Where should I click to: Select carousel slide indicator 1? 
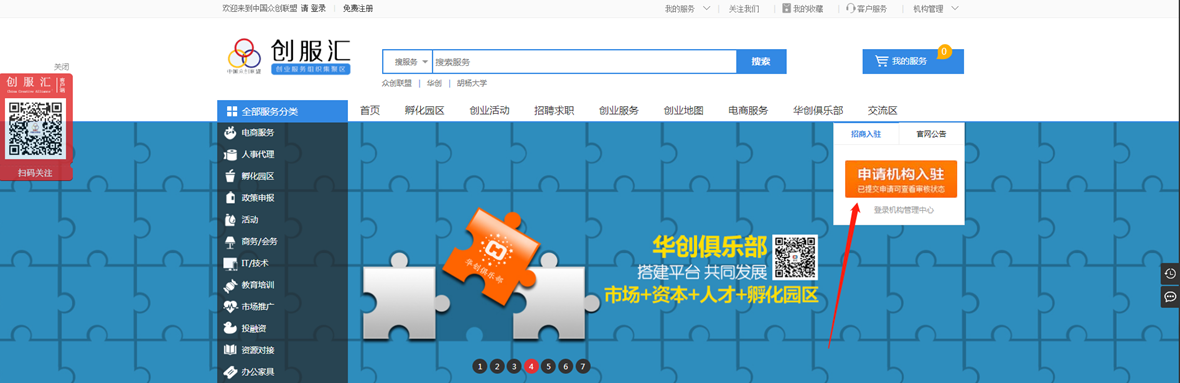click(x=479, y=366)
